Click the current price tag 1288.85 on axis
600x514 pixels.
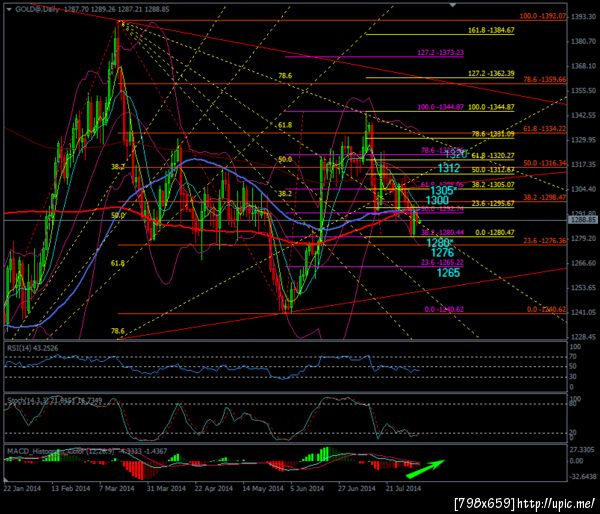point(582,220)
